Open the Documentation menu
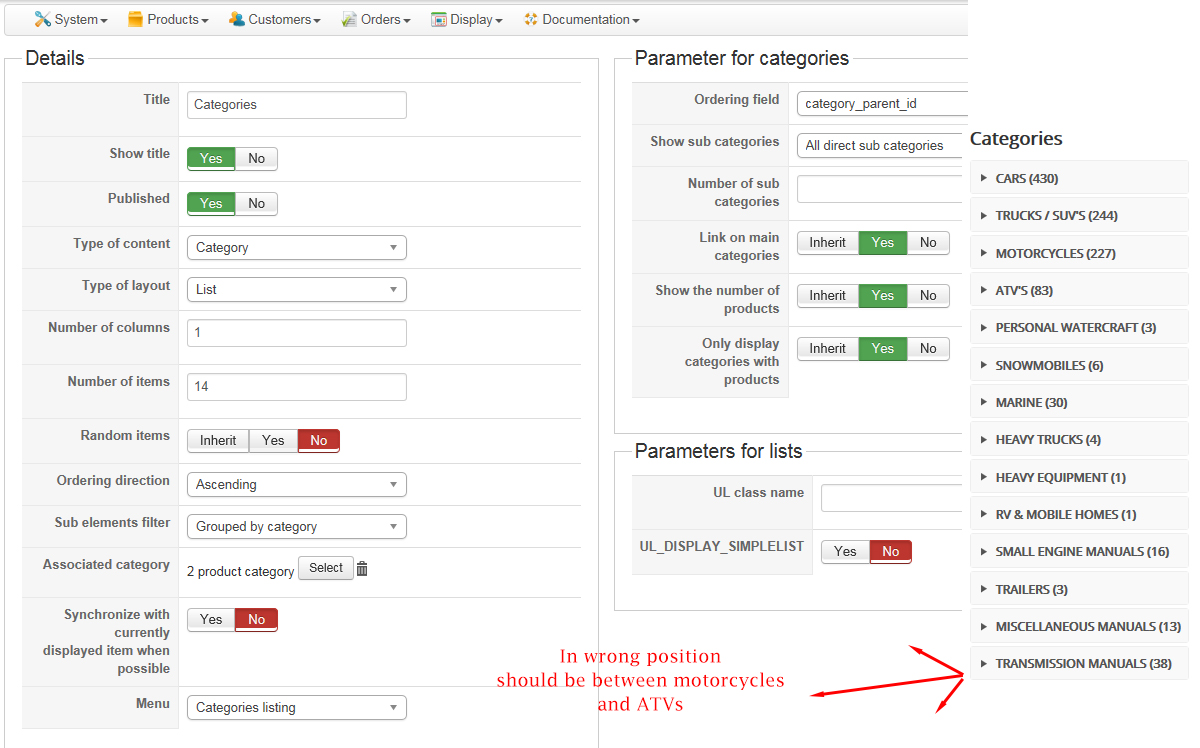Viewport: 1200px width, 748px height. (581, 19)
